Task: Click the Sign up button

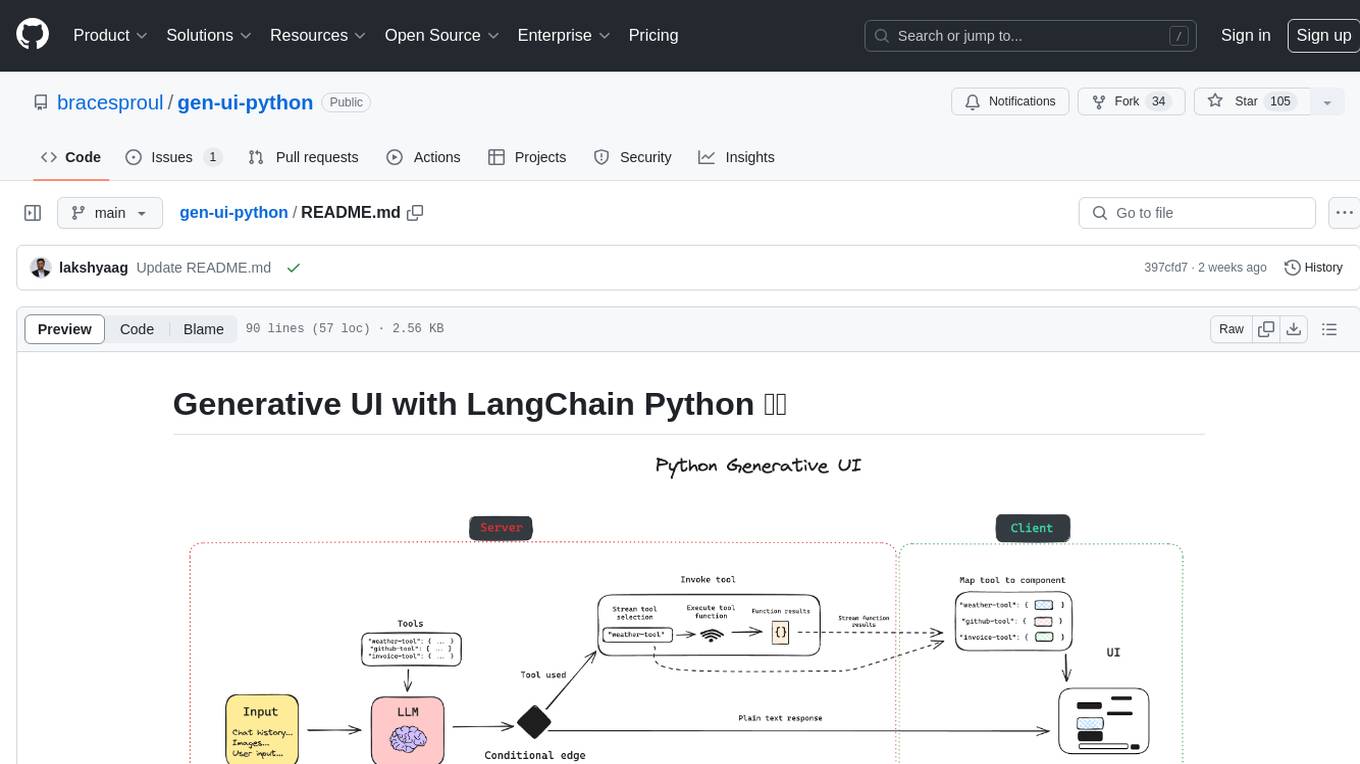Action: 1323,35
